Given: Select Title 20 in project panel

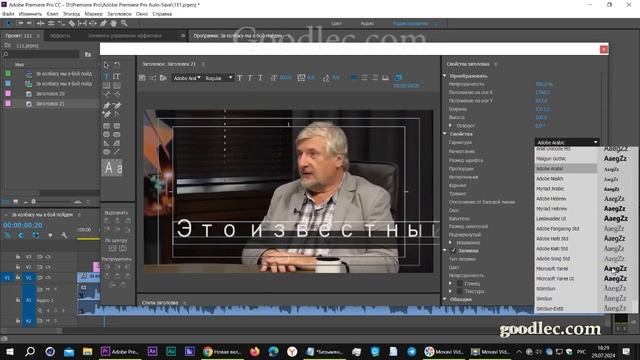Looking at the screenshot, I should [51, 93].
